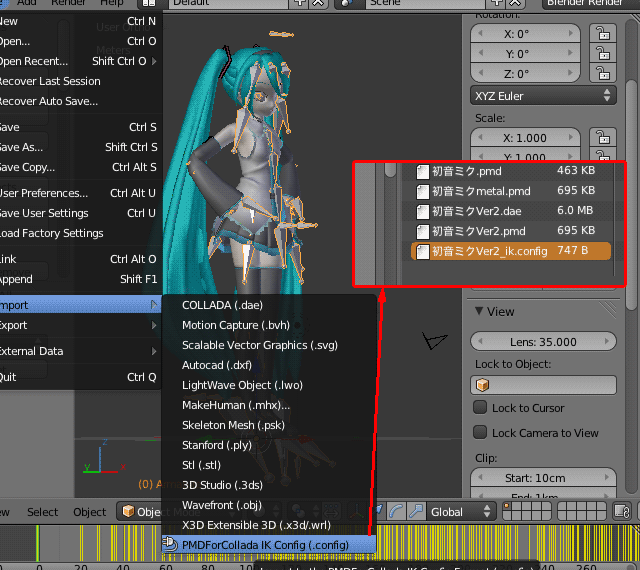The height and width of the screenshot is (570, 640).
Task: Click Save User Settings entry
Action: tap(80, 213)
